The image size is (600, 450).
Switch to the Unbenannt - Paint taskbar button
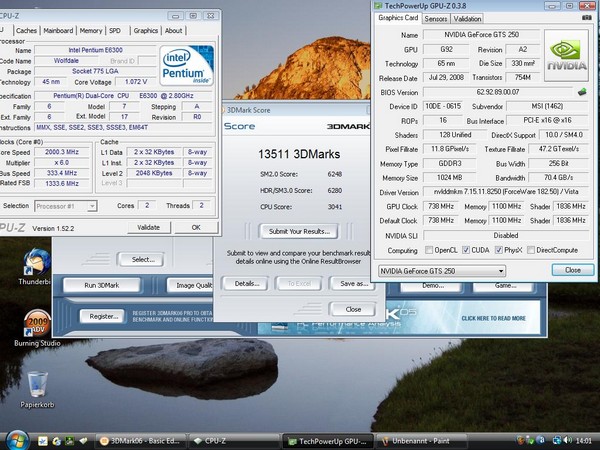tap(422, 441)
